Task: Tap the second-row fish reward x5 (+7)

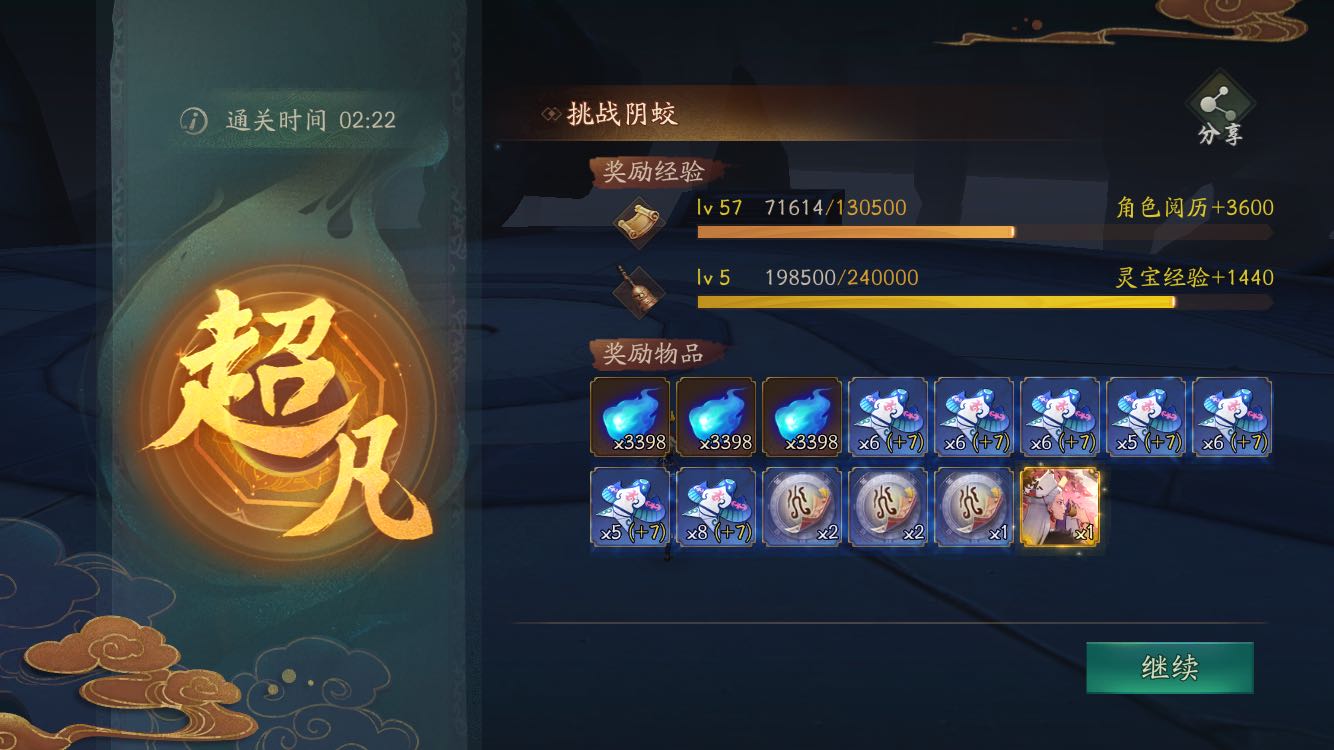Action: tap(630, 507)
